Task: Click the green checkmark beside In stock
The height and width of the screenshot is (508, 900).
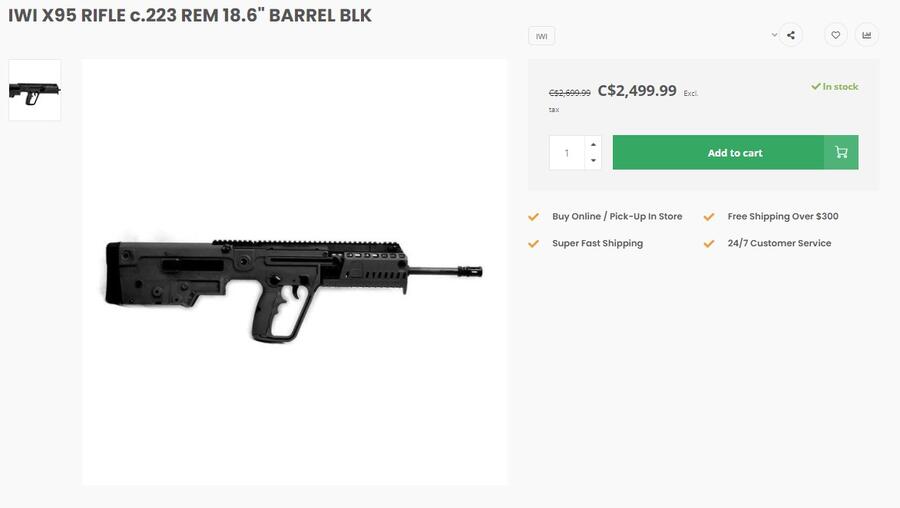Action: pyautogui.click(x=816, y=87)
